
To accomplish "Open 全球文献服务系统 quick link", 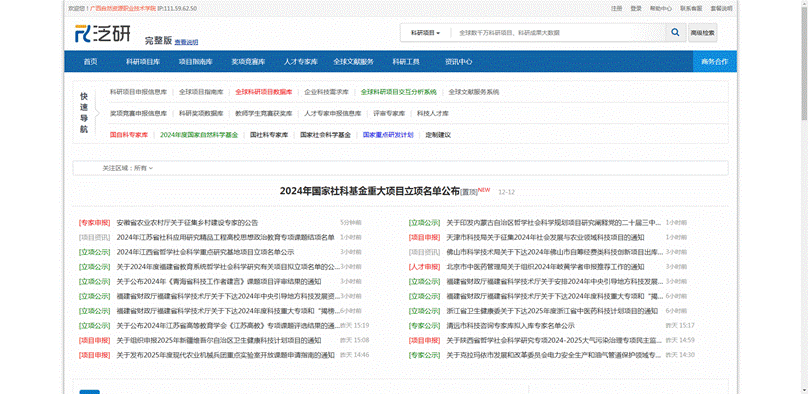I will click(x=474, y=92).
